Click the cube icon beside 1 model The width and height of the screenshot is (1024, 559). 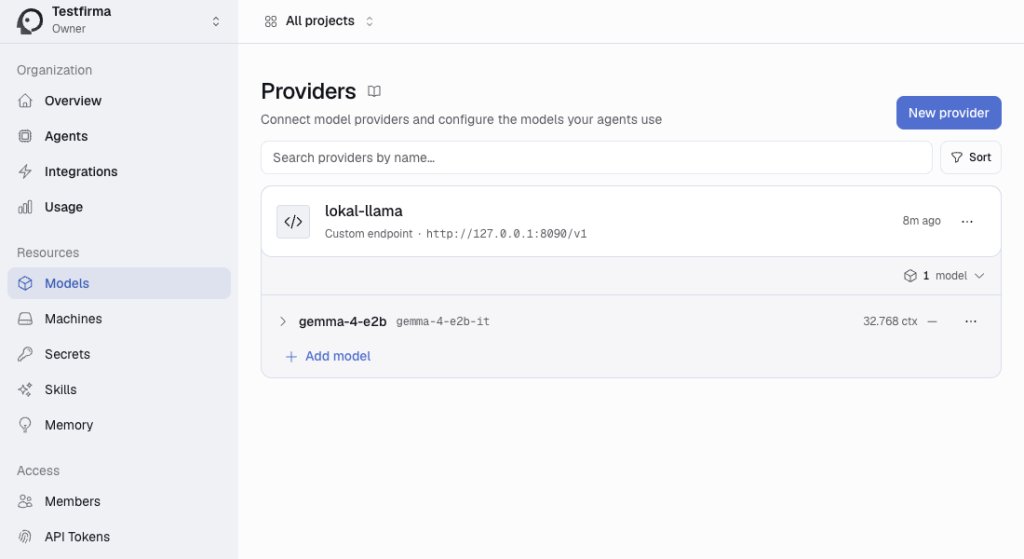pyautogui.click(x=910, y=276)
